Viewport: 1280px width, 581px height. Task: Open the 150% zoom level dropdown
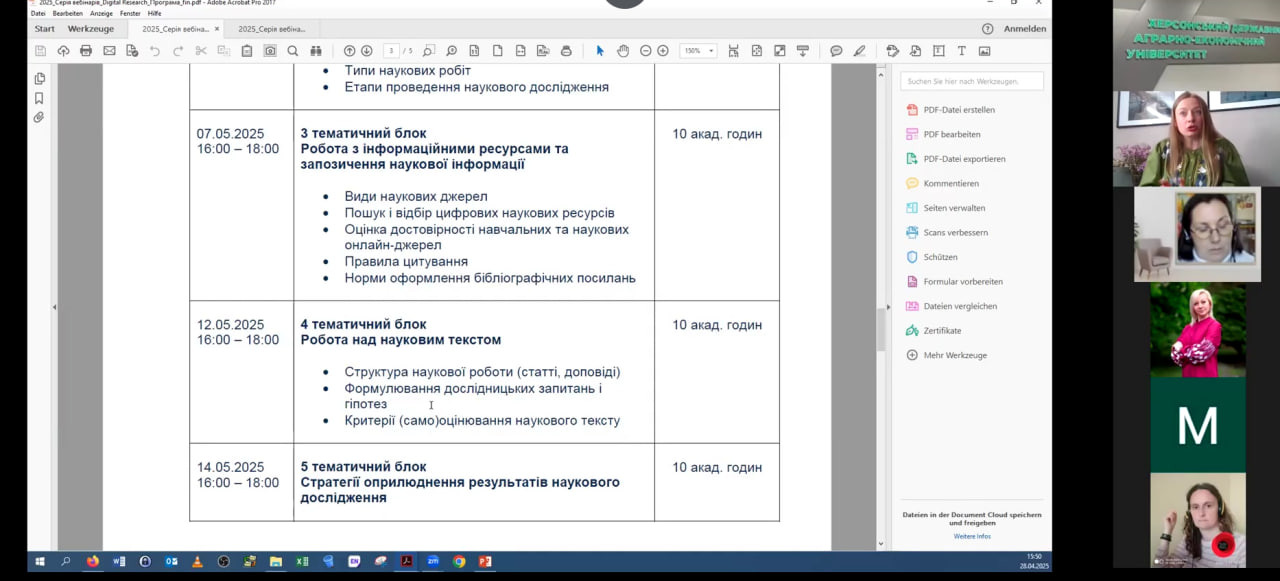pyautogui.click(x=698, y=51)
